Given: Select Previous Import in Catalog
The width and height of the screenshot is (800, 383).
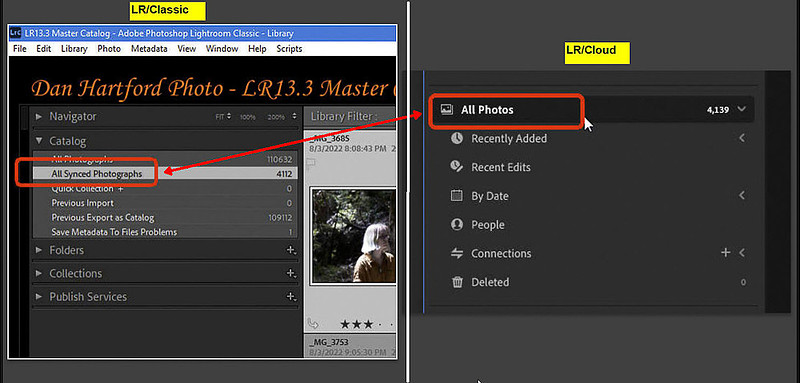Looking at the screenshot, I should coord(165,203).
